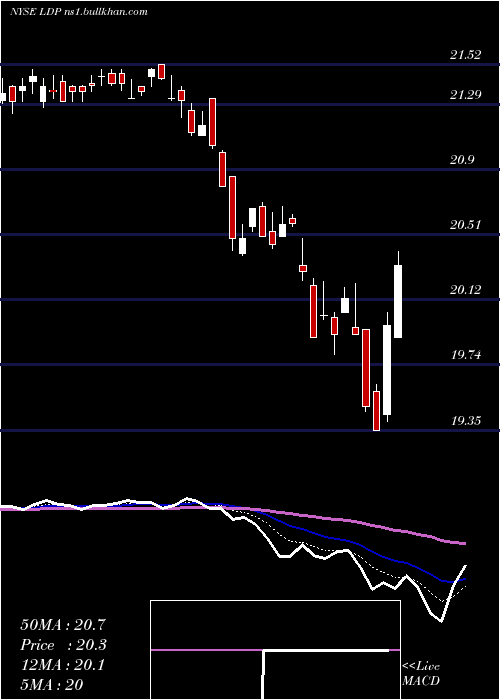
Task: Select the 19.35 price level label
Action: 466,421
